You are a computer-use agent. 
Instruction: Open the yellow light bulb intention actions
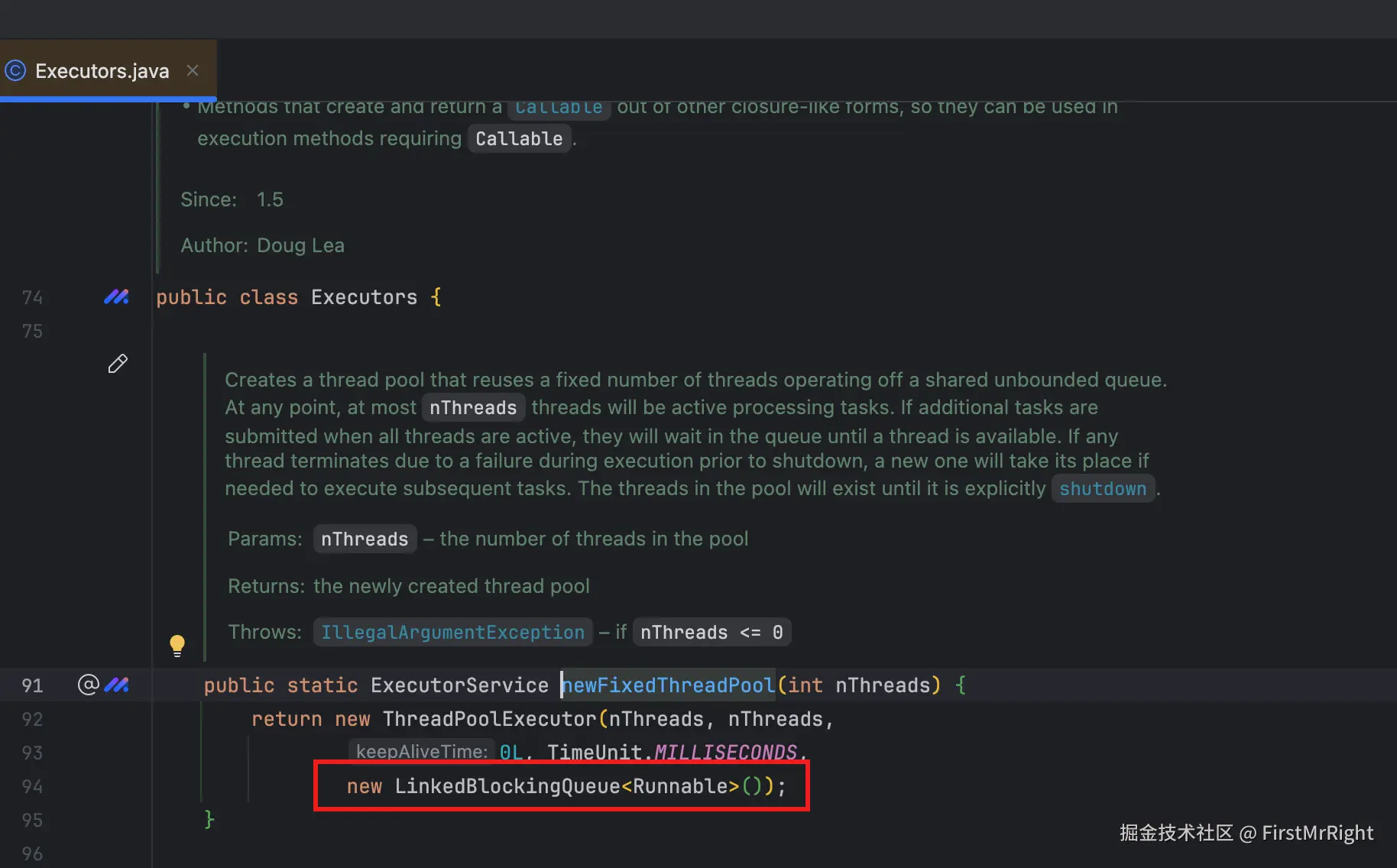(177, 646)
